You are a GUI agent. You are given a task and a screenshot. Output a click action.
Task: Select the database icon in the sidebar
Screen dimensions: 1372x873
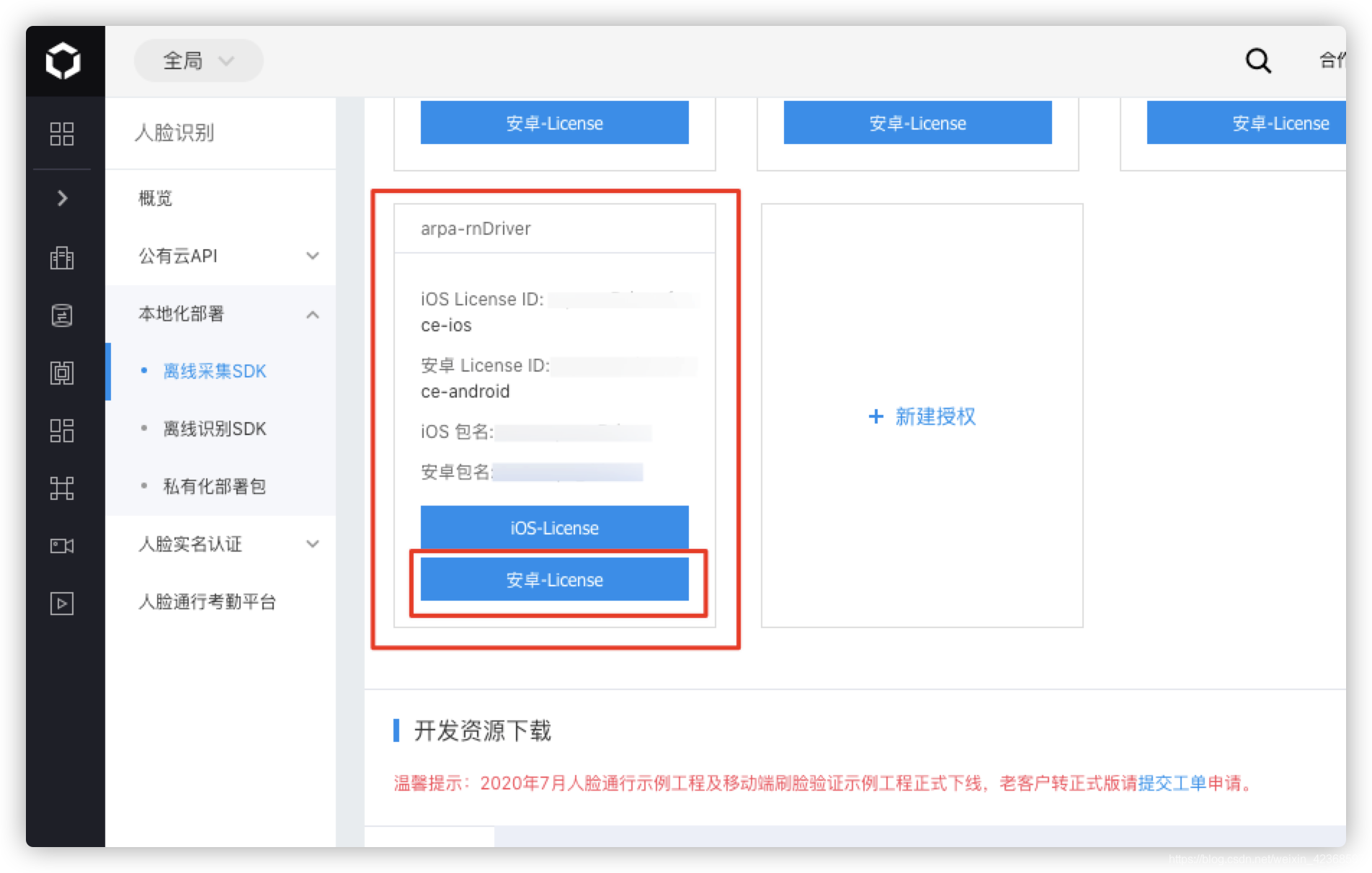(63, 315)
